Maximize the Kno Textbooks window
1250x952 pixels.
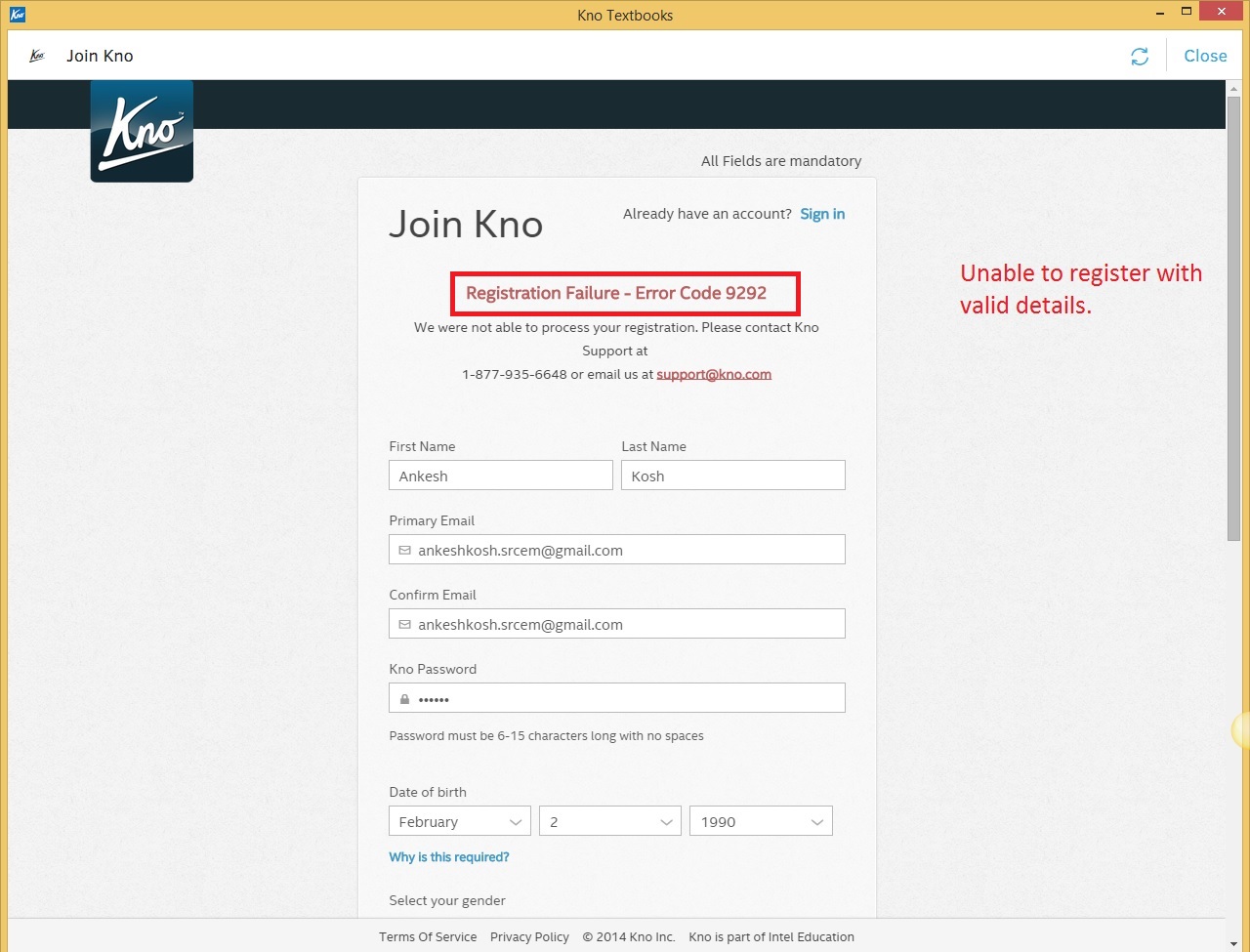click(x=1187, y=12)
